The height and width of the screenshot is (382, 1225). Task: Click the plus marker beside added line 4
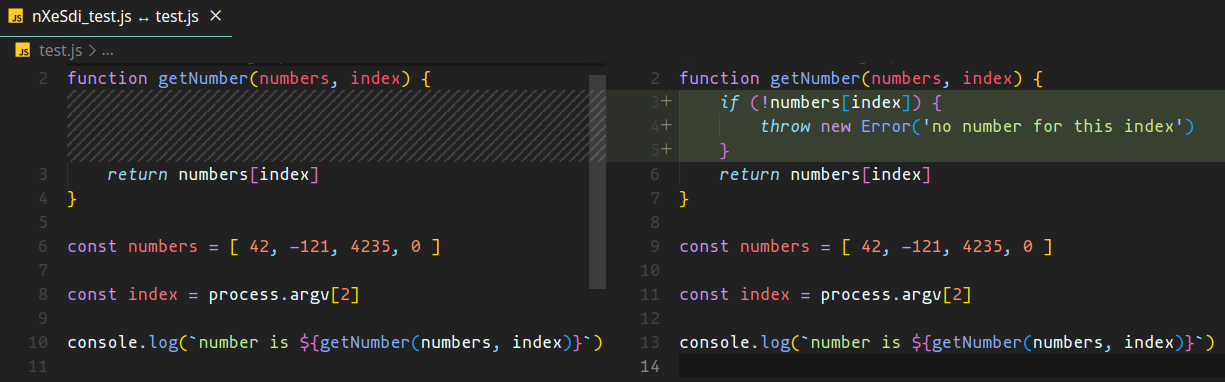665,126
